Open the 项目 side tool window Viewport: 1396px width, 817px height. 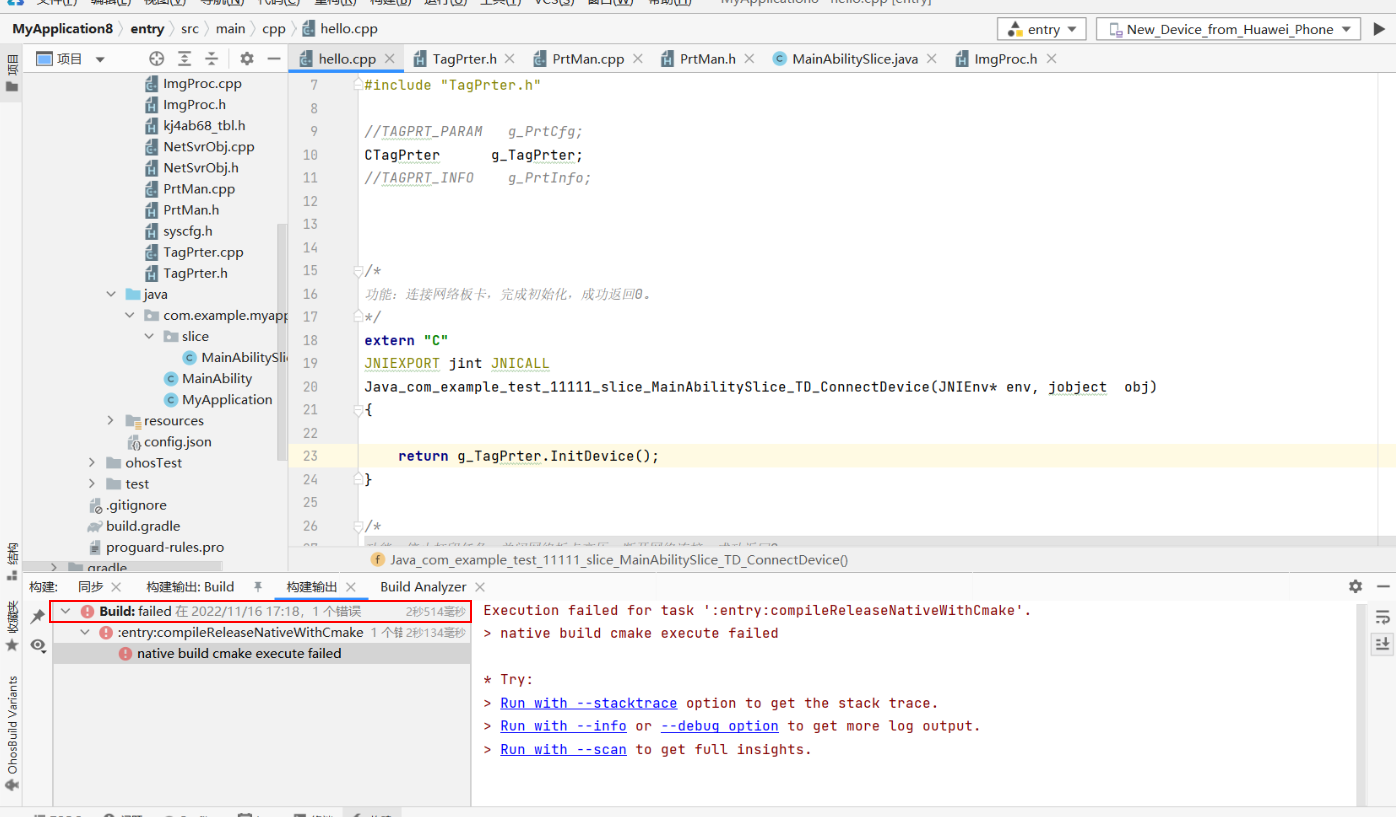(12, 74)
